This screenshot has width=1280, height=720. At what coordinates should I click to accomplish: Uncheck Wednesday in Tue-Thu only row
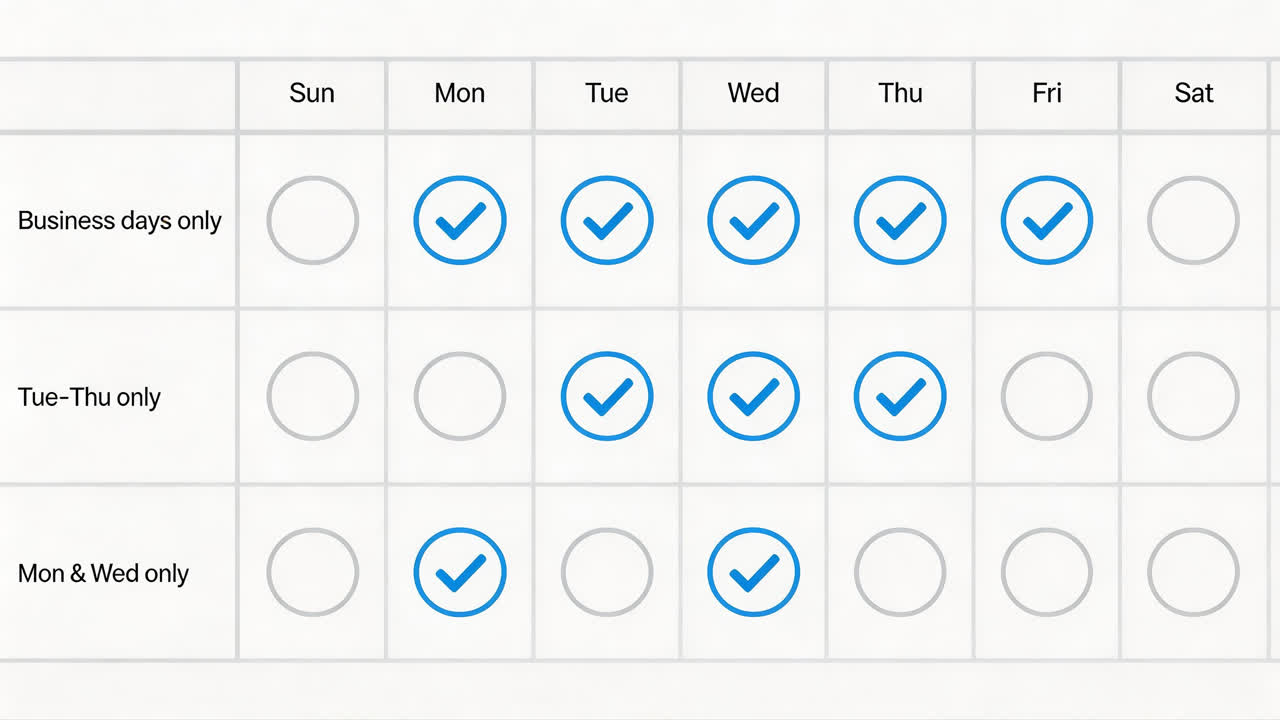coord(753,396)
